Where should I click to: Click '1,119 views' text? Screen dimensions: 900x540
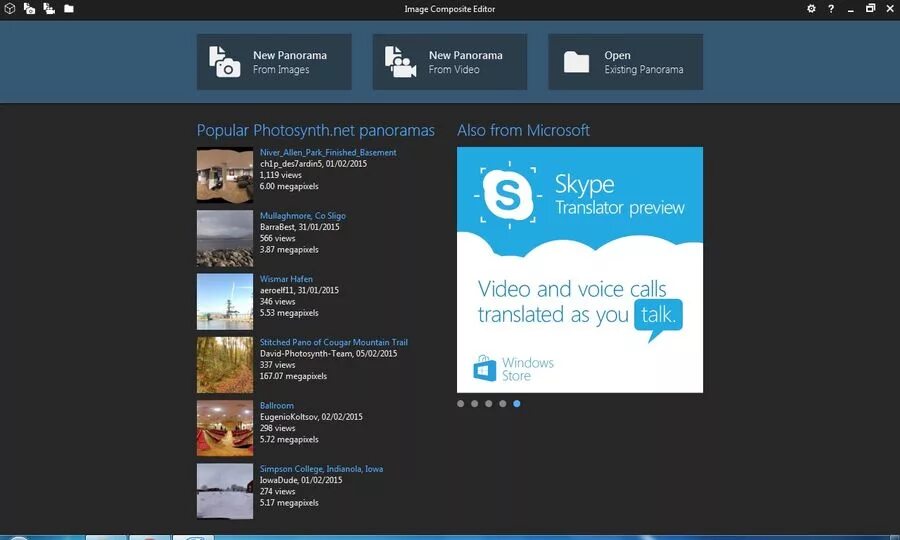[281, 175]
